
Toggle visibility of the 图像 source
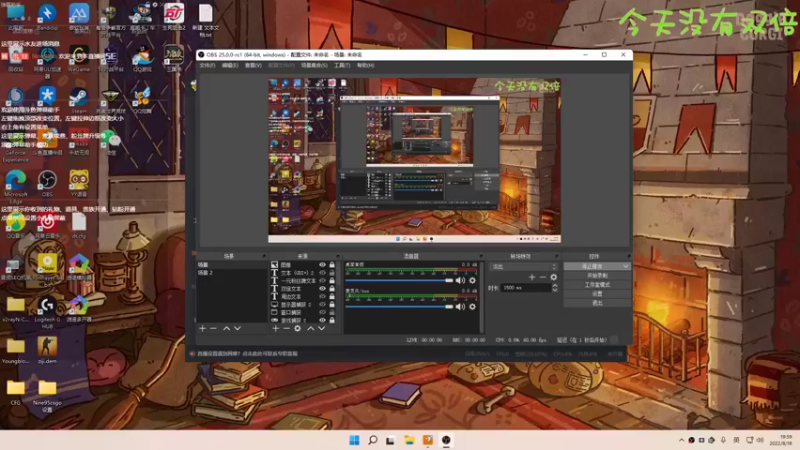[322, 265]
